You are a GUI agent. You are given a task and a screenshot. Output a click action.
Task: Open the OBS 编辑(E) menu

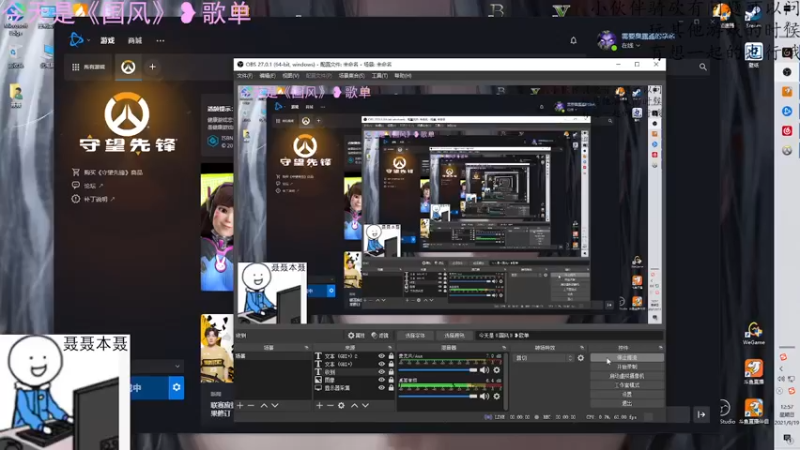pos(267,76)
